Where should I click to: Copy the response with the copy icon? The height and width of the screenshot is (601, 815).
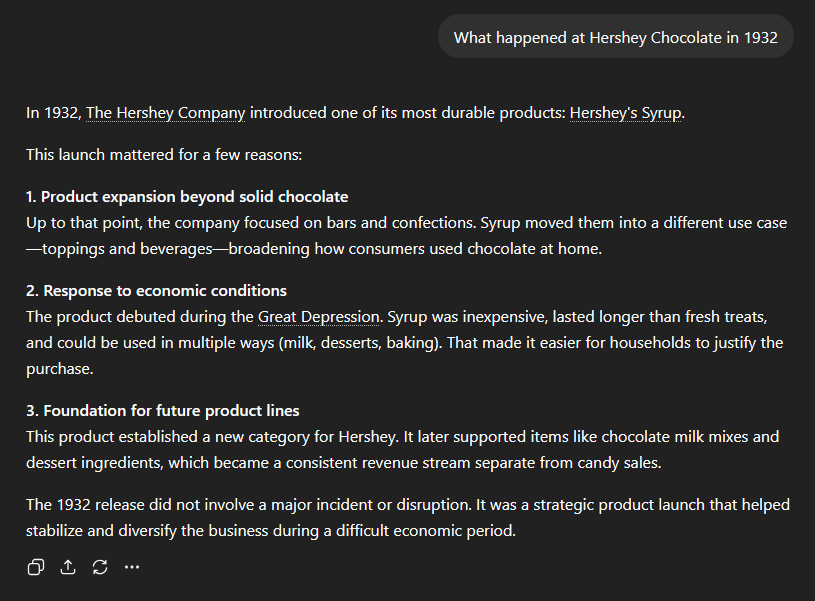36,567
